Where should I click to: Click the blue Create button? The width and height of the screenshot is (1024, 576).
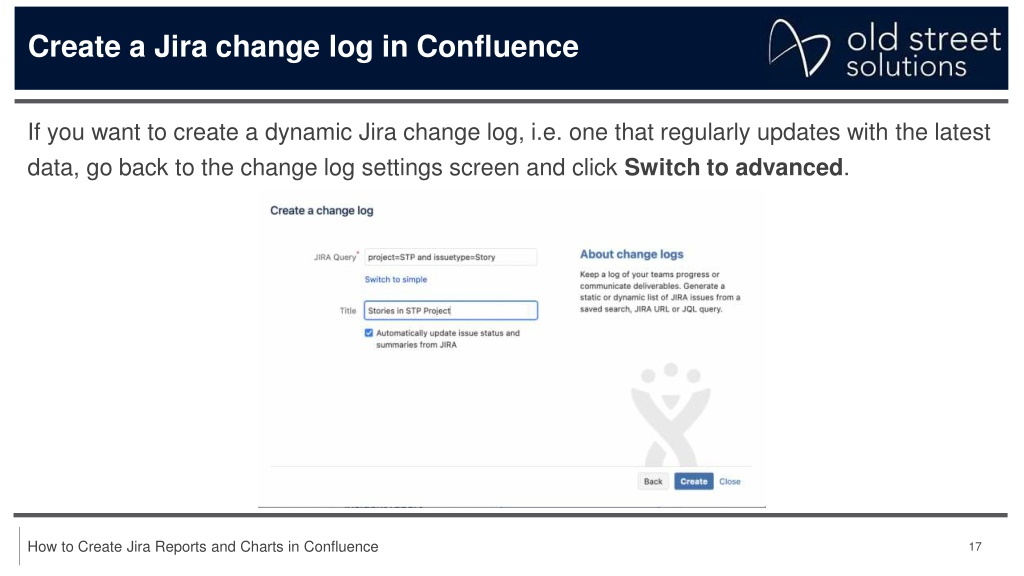(694, 481)
